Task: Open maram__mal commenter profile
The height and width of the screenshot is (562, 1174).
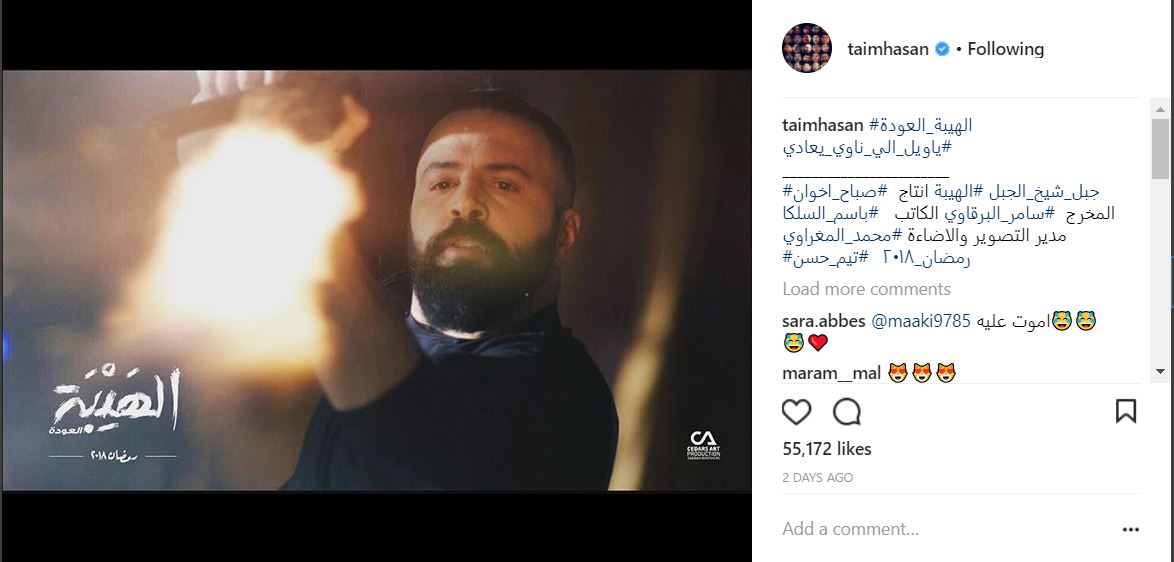Action: pyautogui.click(x=831, y=373)
